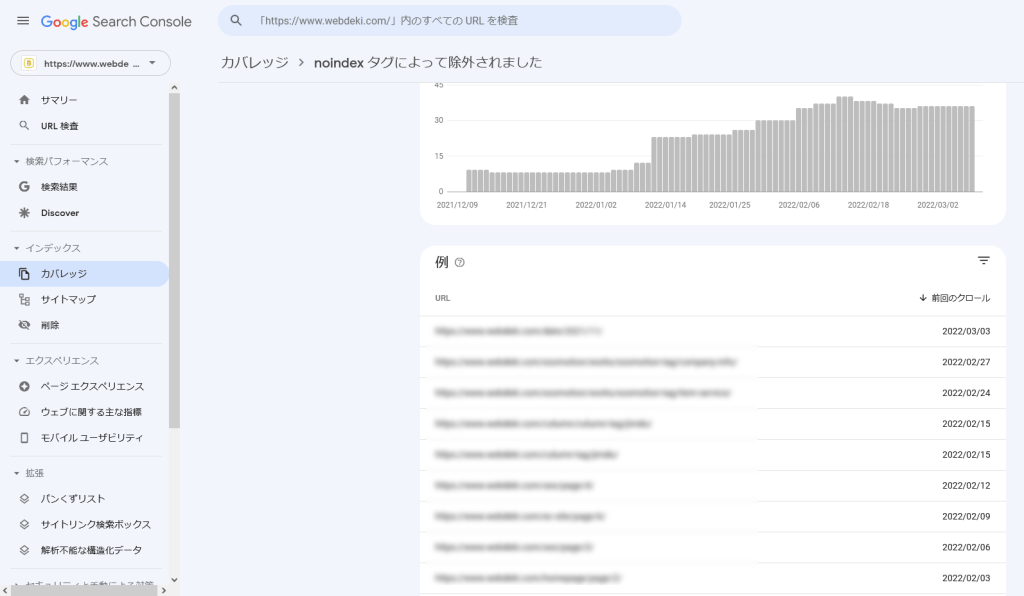Open ウェブに関する主な指標 report
Viewport: 1024px width, 596px height.
point(91,412)
